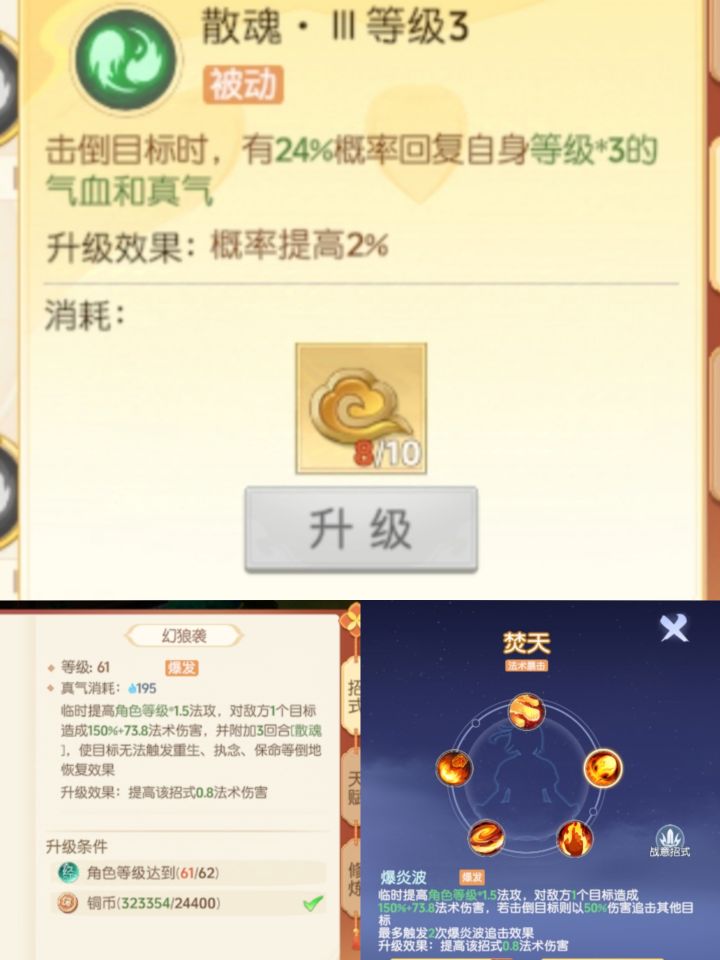This screenshot has height=960, width=720.
Task: Switch to the 招式 side tab
Action: pos(354,697)
